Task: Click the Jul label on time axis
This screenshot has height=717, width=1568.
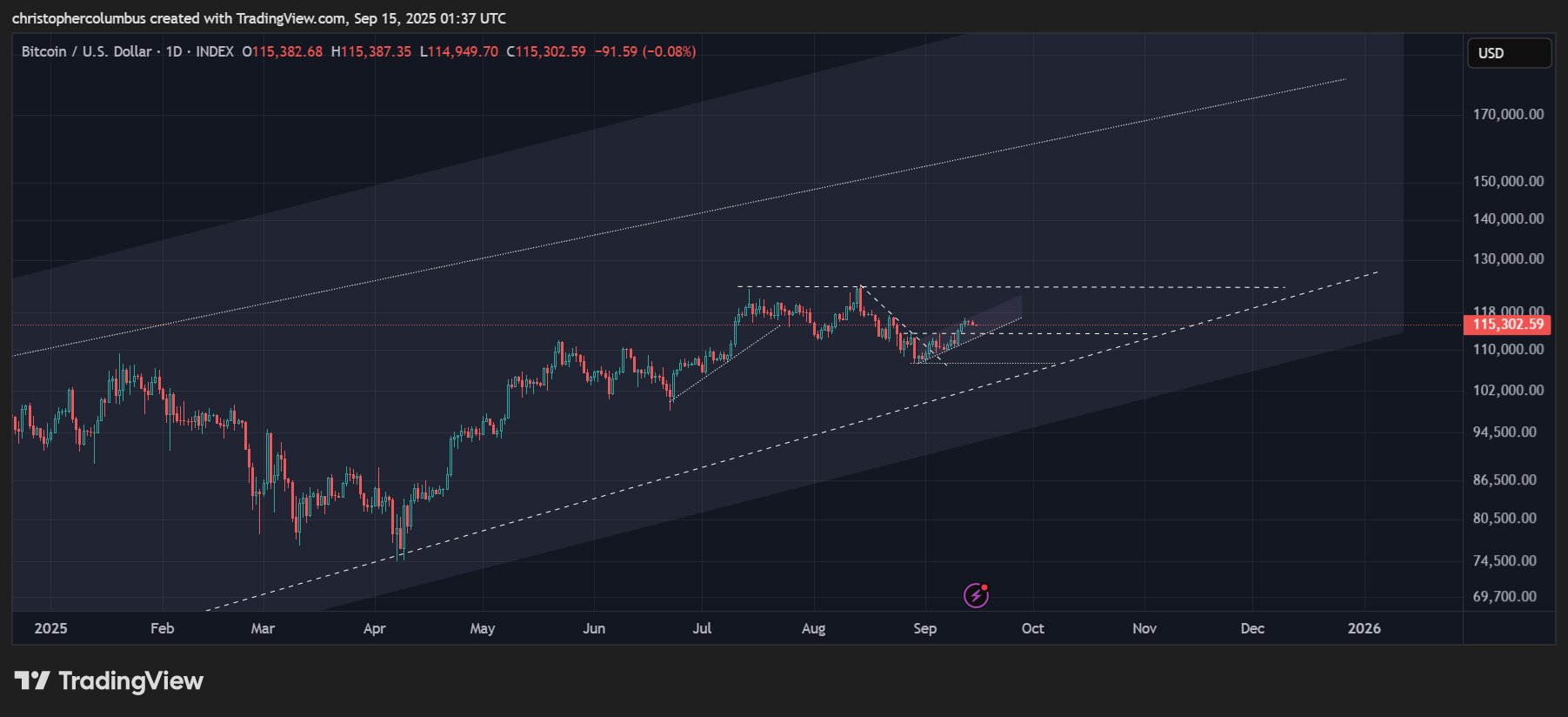Action: pos(702,628)
